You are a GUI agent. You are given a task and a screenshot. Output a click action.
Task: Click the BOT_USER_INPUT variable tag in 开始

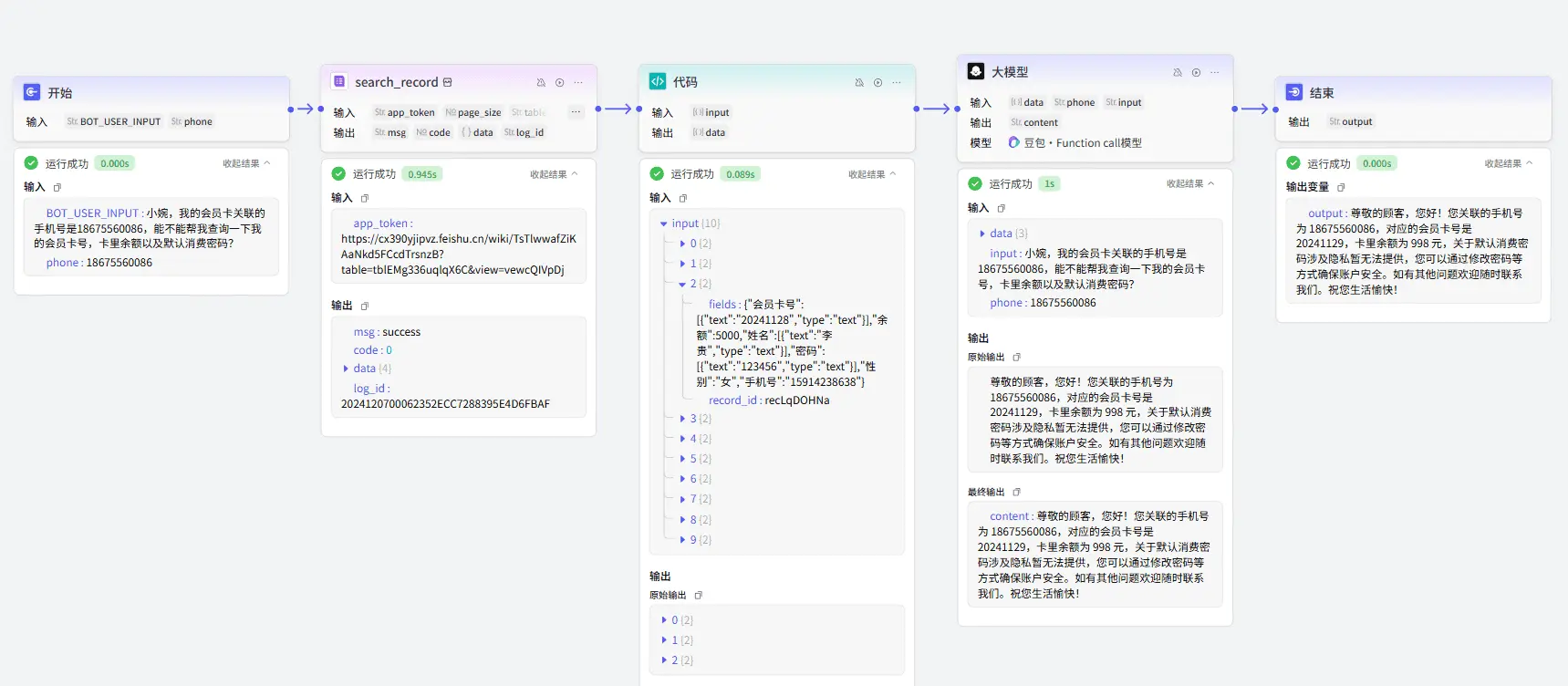tap(114, 121)
